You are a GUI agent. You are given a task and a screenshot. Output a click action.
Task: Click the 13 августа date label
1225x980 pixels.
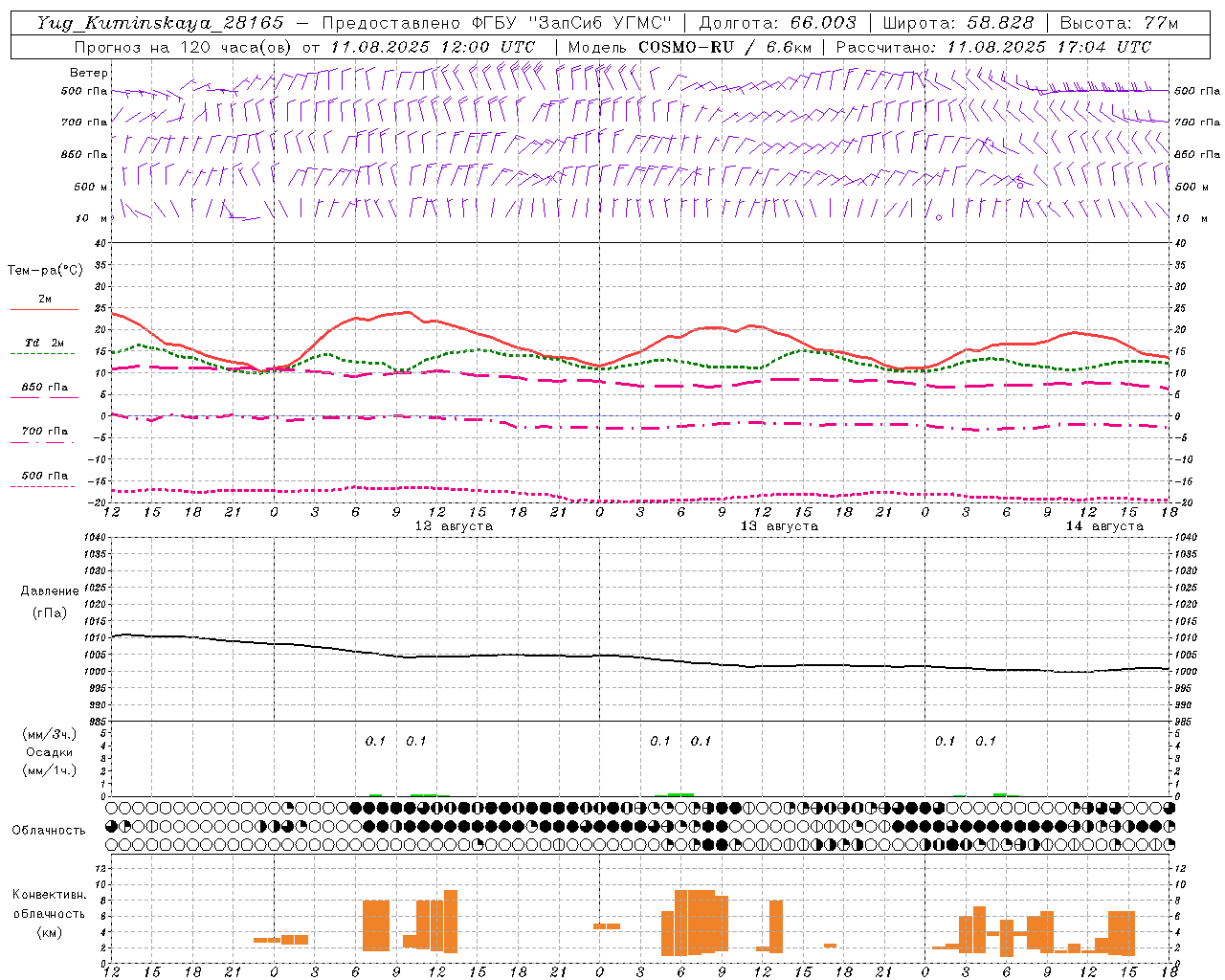(779, 526)
